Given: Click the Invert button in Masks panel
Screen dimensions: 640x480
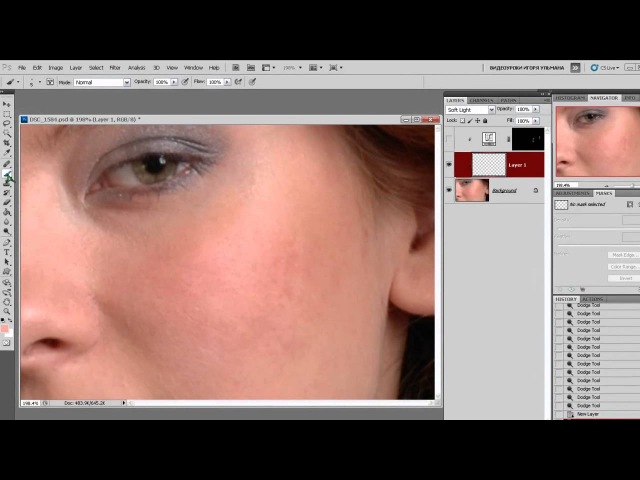Looking at the screenshot, I should click(x=623, y=278).
